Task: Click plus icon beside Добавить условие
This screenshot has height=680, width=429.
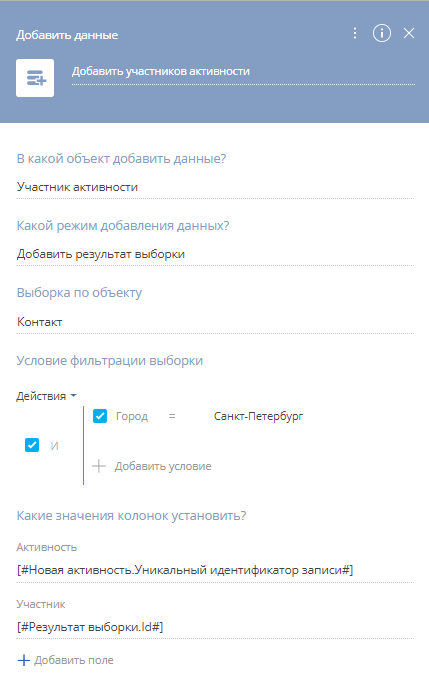Action: (x=99, y=466)
